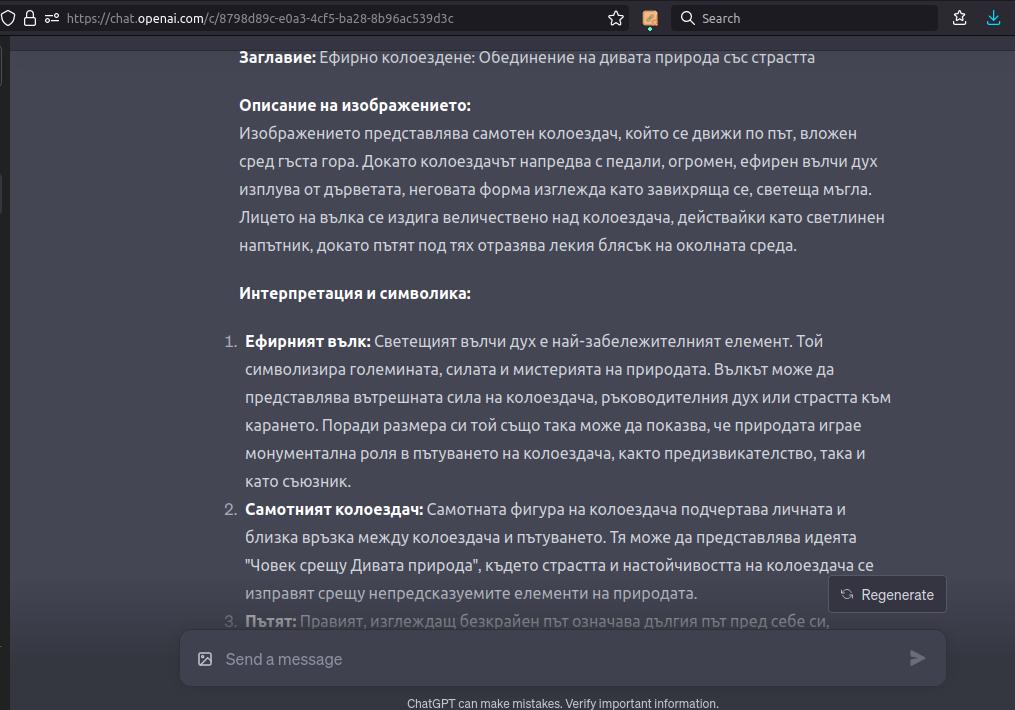Click the magnifier icon in the Search box
This screenshot has height=710, width=1015.
688,18
